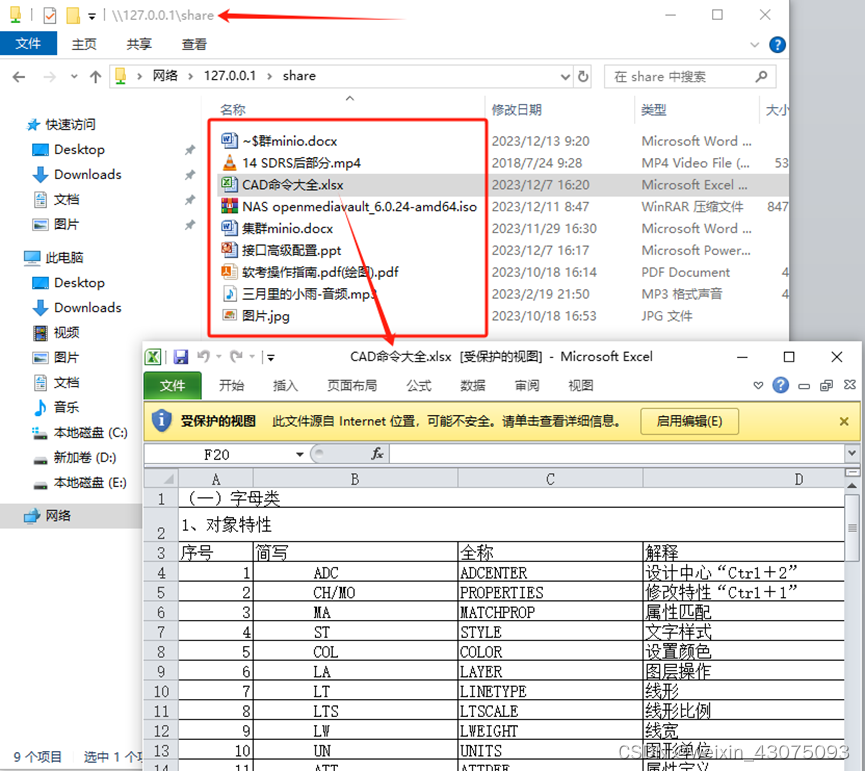Select the file 图片.jpg
865x771 pixels.
266,316
